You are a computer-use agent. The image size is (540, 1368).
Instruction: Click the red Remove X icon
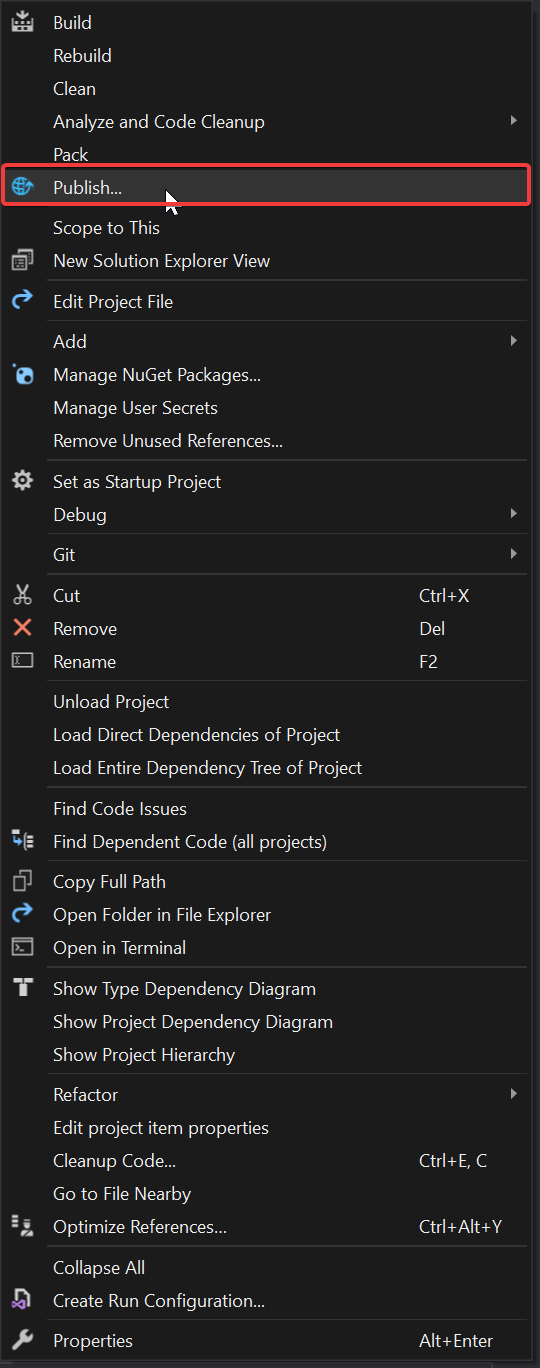pyautogui.click(x=22, y=628)
